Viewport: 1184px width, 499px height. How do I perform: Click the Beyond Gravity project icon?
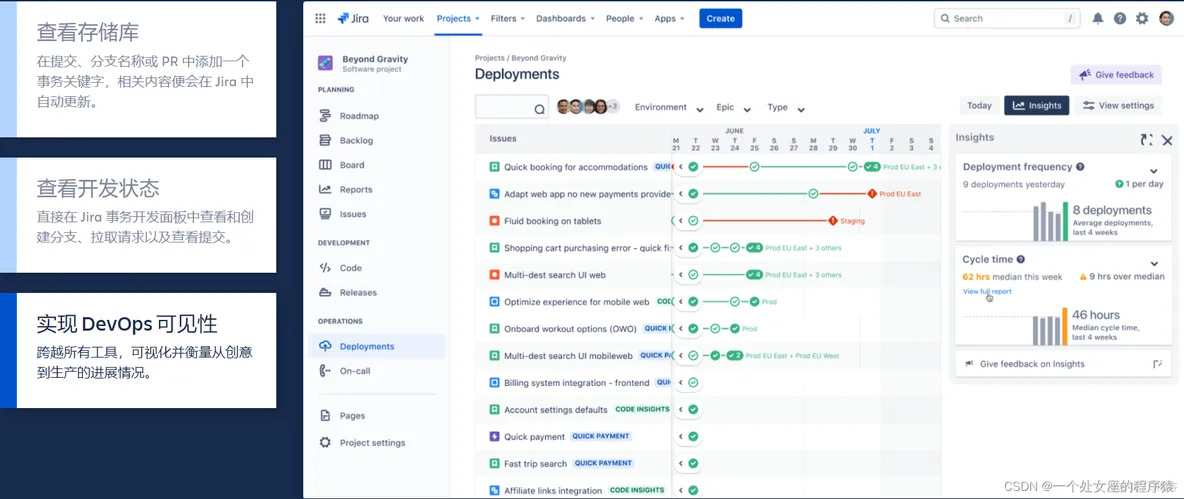[325, 63]
